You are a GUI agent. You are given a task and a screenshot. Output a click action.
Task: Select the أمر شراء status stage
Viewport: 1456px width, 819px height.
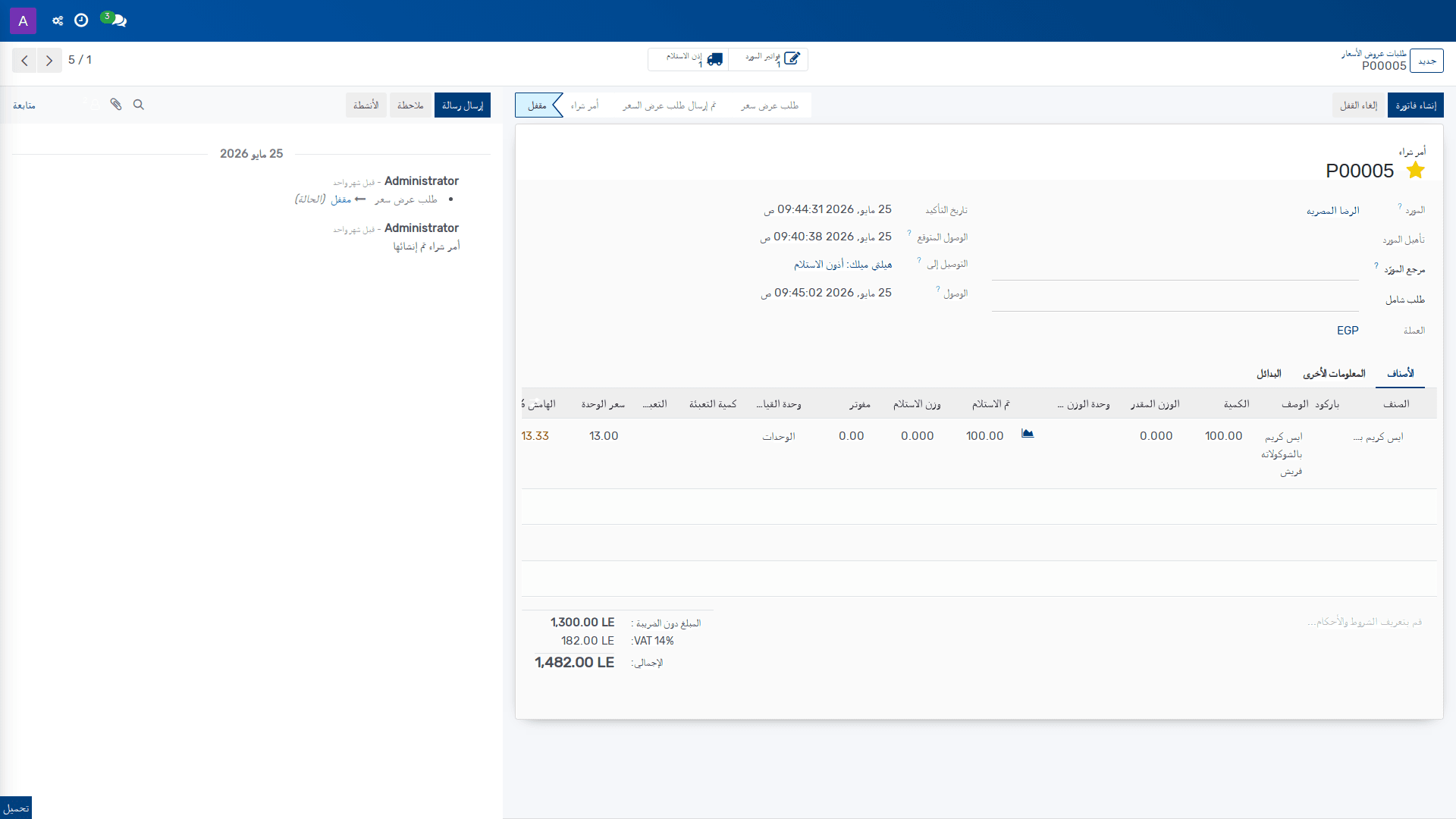pos(585,105)
